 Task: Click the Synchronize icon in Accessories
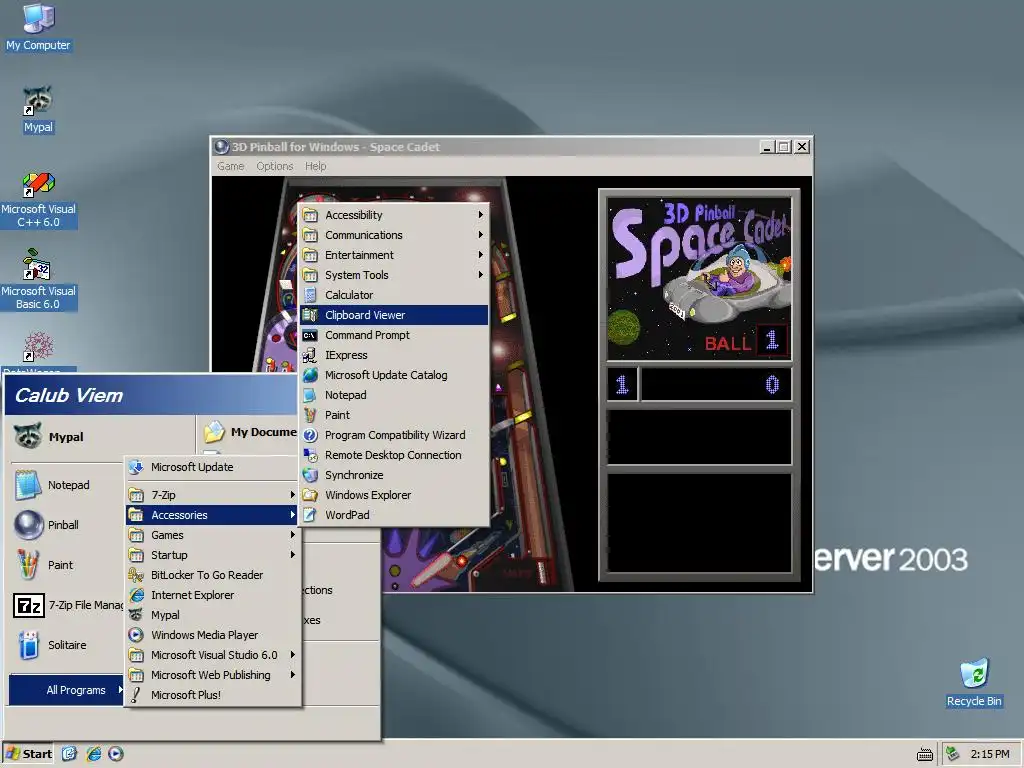[x=310, y=475]
